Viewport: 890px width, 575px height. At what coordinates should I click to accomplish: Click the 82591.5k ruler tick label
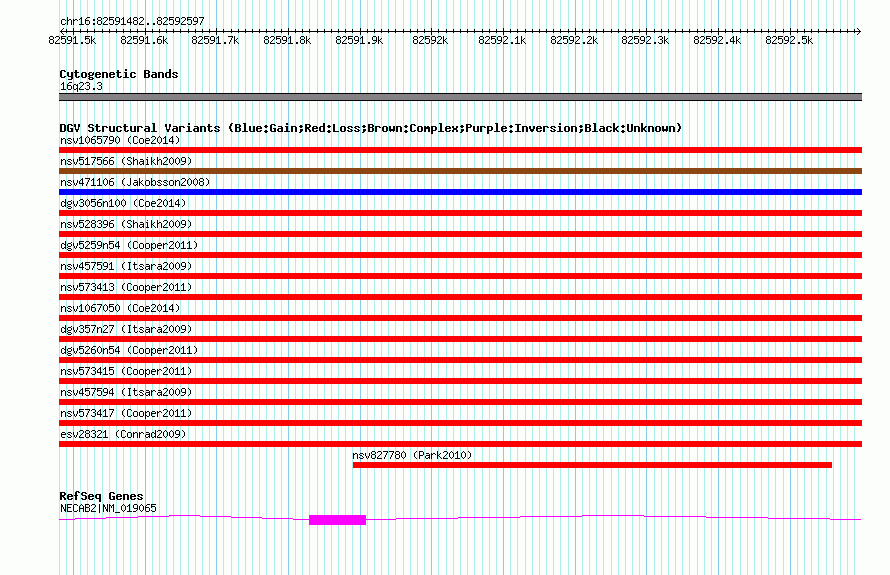[x=72, y=40]
